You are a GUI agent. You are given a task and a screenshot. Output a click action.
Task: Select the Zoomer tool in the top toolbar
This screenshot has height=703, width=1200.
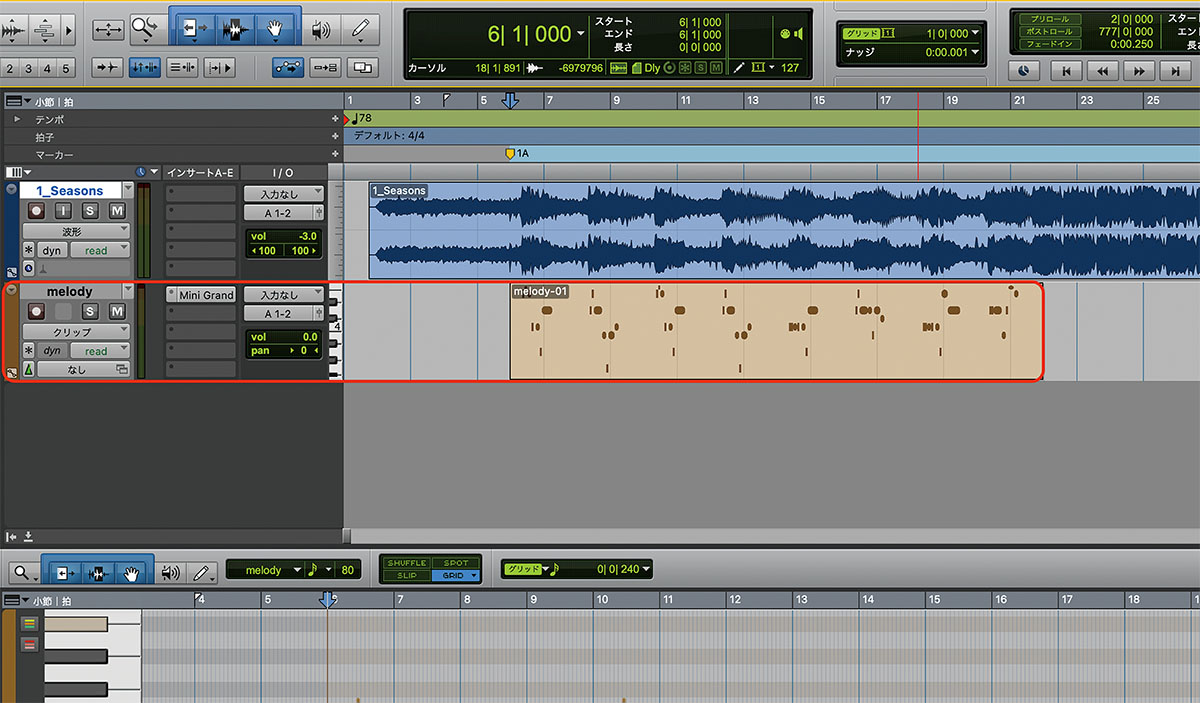pos(147,30)
